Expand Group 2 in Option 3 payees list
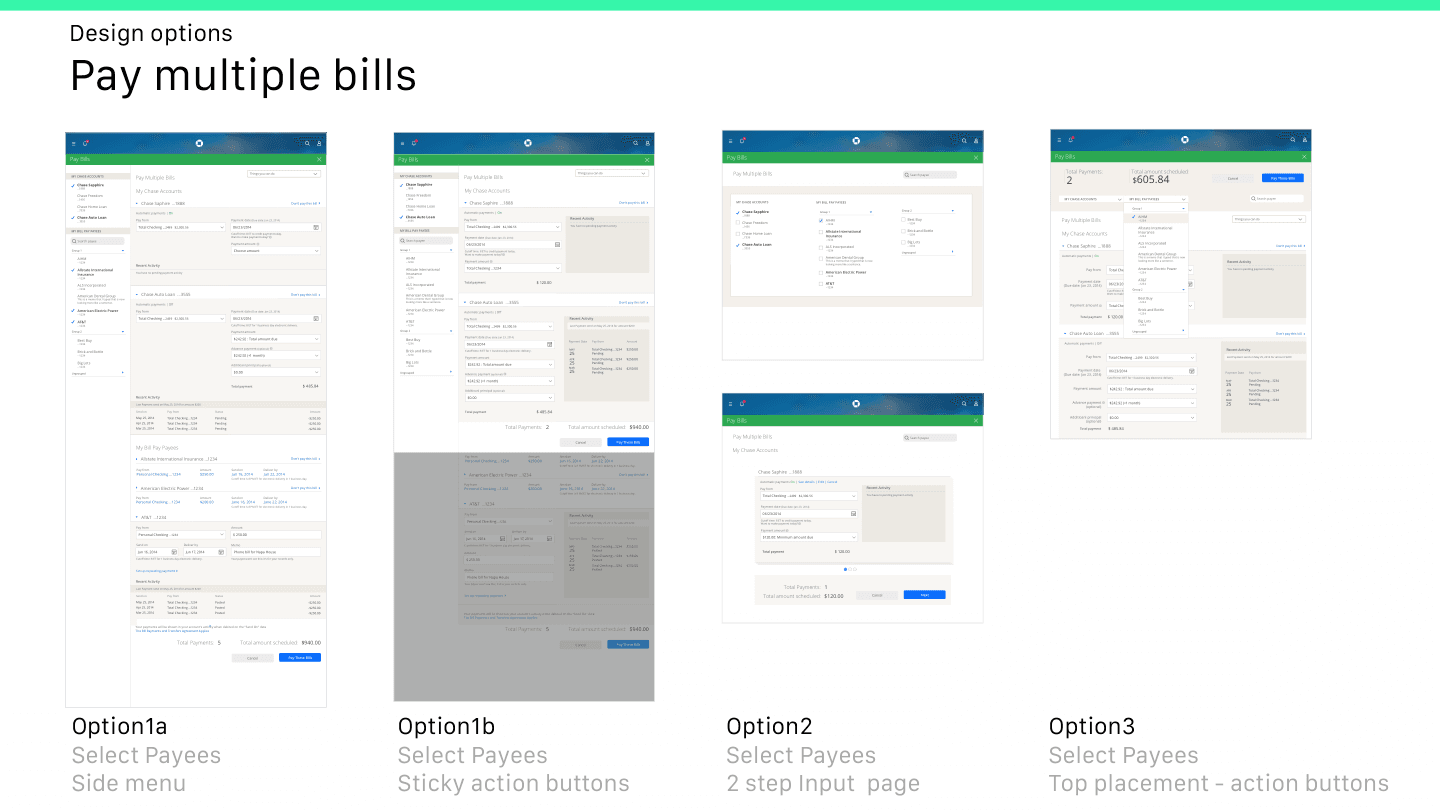Image resolution: width=1440 pixels, height=810 pixels. (1183, 290)
